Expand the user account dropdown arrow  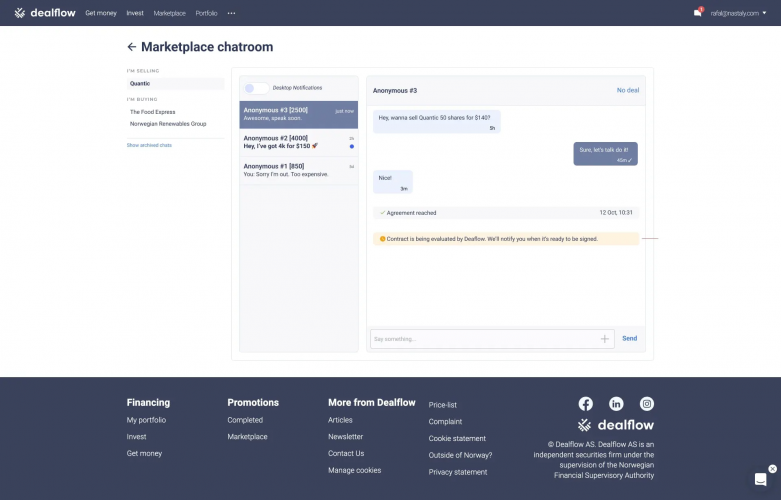point(764,13)
